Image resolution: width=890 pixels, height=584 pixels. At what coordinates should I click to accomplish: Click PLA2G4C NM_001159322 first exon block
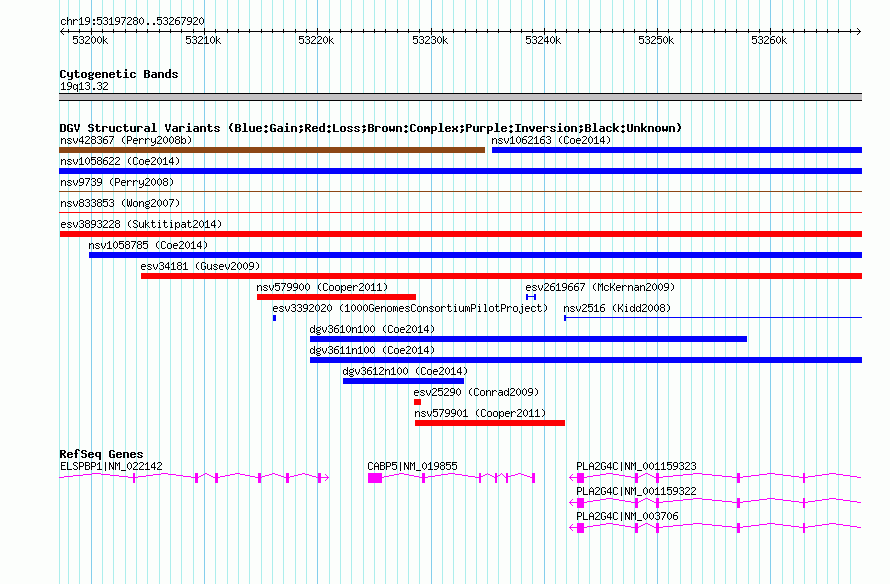[x=580, y=503]
